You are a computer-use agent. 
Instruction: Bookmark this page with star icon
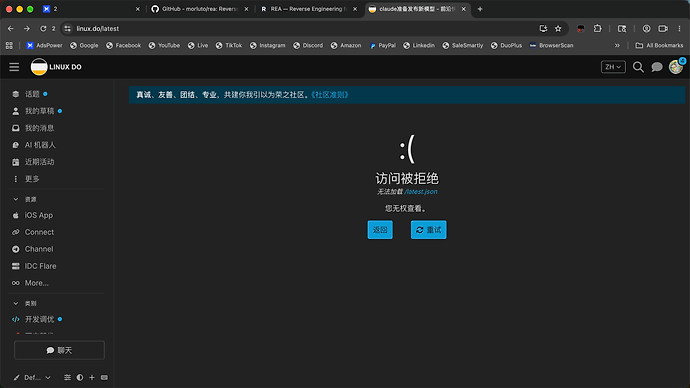[x=558, y=29]
